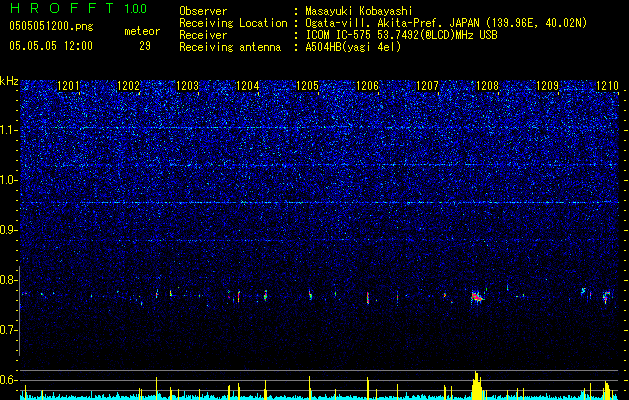Click the 1210 time marker
This screenshot has height=400, width=629.
(x=607, y=86)
